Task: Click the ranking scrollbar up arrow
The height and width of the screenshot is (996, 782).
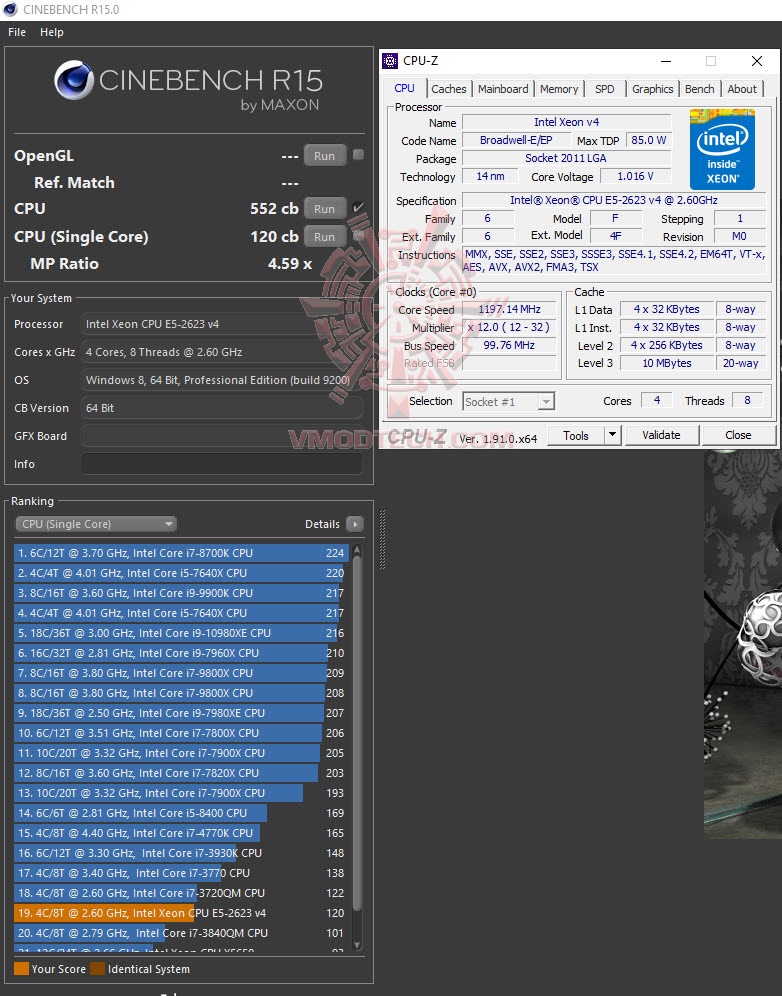Action: pos(357,550)
